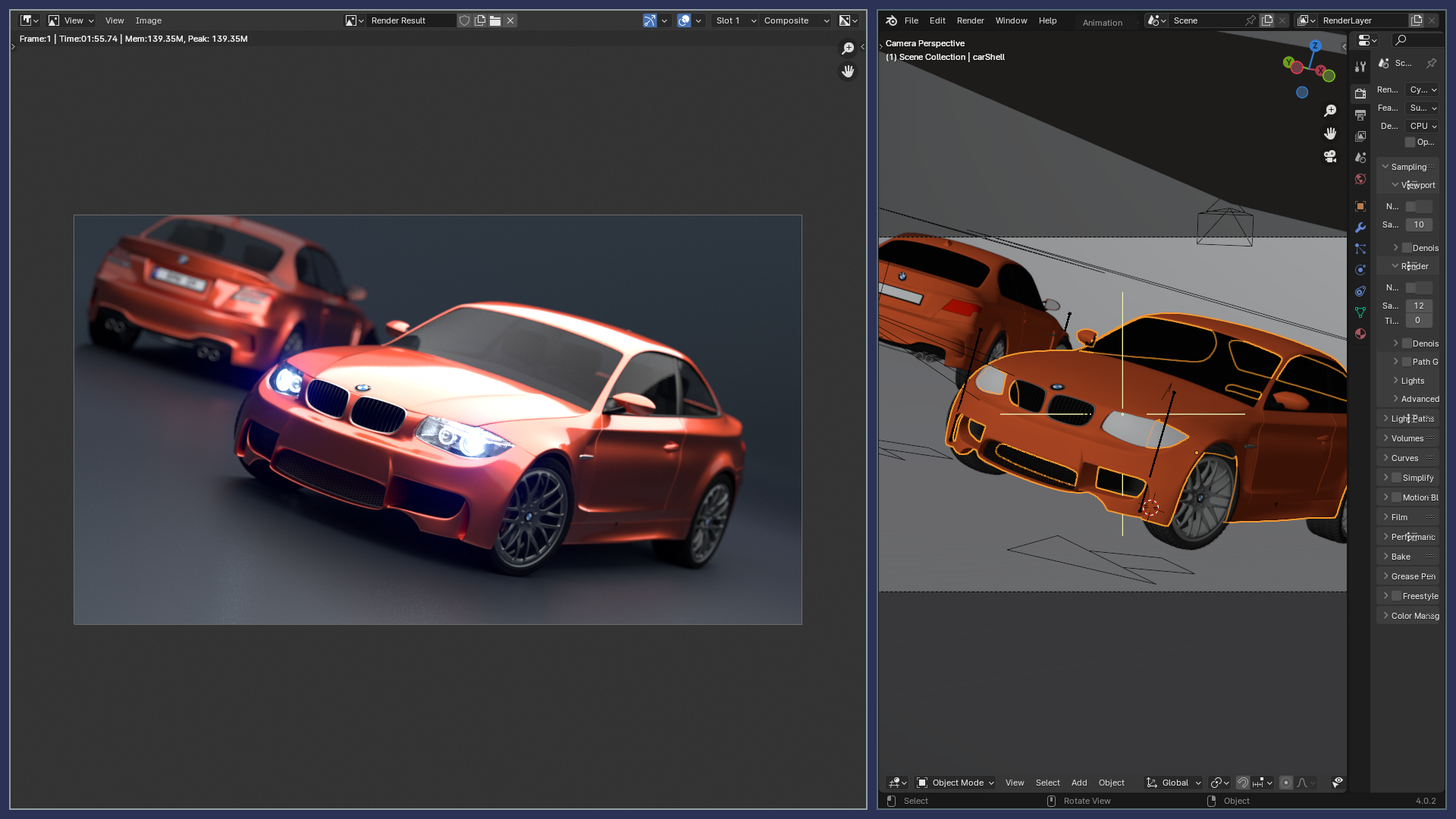
Task: Open the Modifiers properties tab
Action: [1360, 227]
